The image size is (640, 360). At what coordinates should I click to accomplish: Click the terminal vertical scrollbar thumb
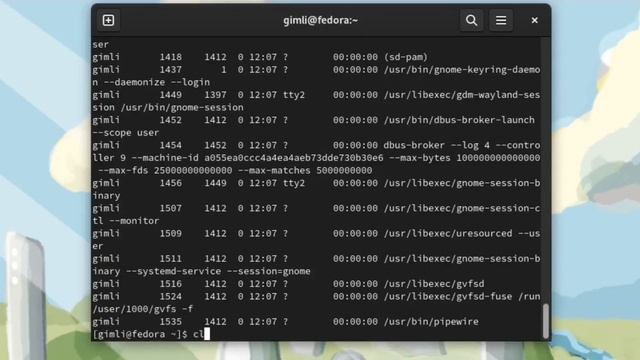546,321
